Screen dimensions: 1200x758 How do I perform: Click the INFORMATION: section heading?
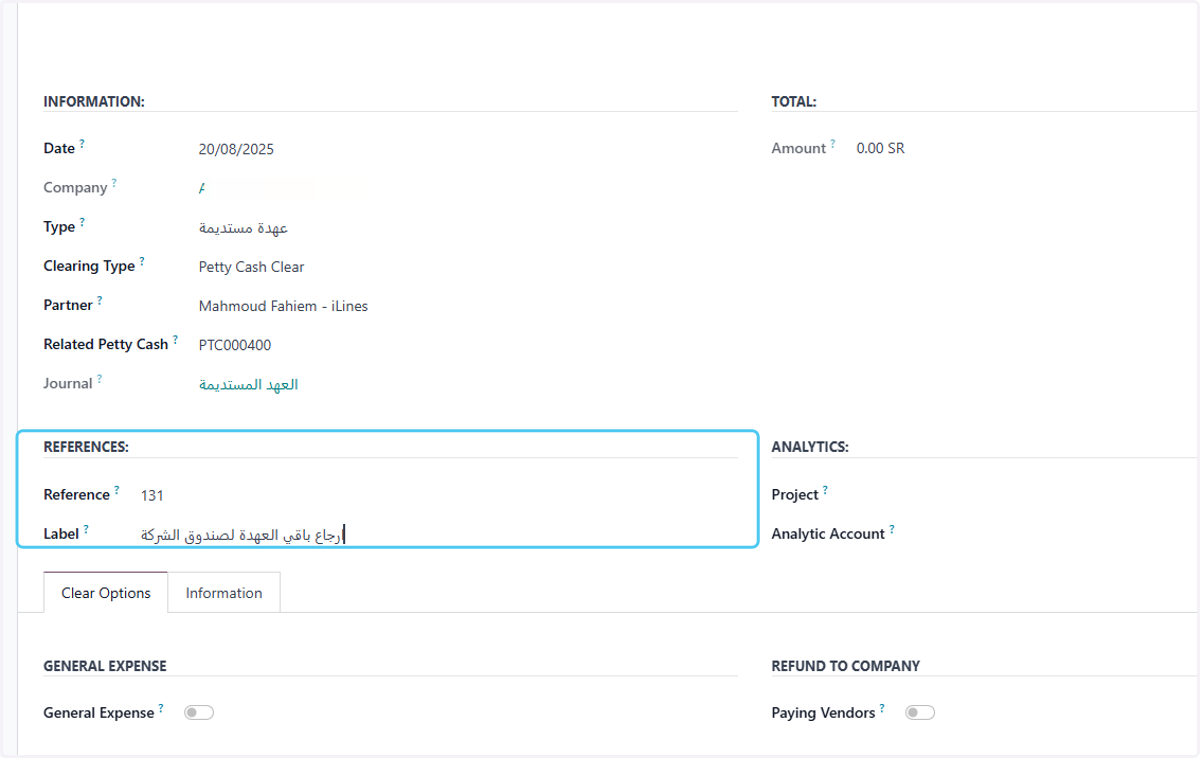coord(94,102)
